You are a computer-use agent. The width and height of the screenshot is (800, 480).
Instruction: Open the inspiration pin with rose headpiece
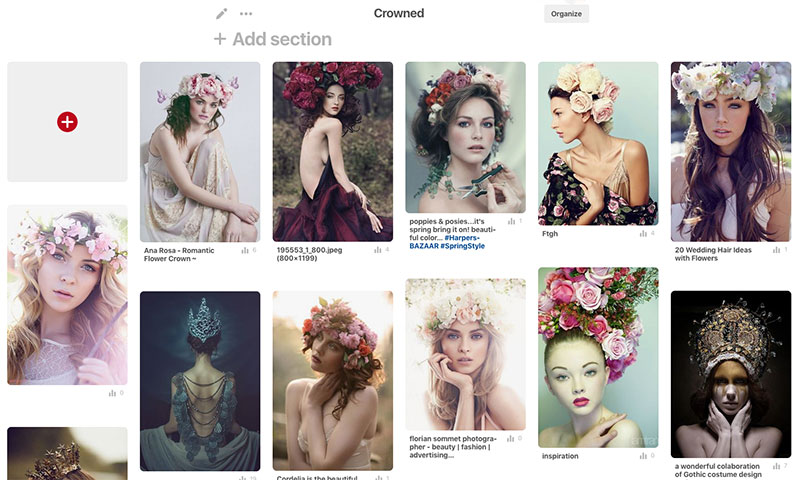598,356
